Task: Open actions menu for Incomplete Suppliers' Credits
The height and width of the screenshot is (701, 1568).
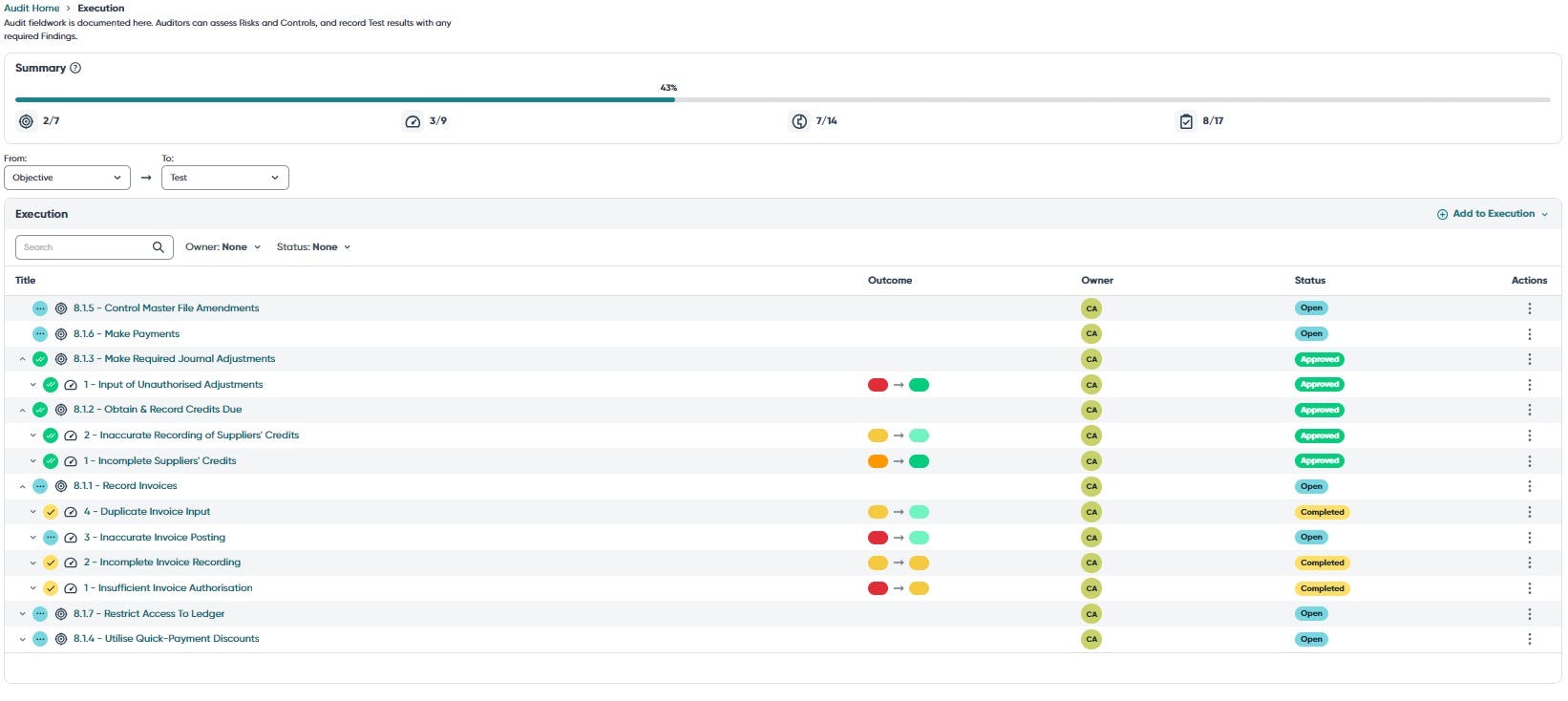Action: pyautogui.click(x=1529, y=461)
